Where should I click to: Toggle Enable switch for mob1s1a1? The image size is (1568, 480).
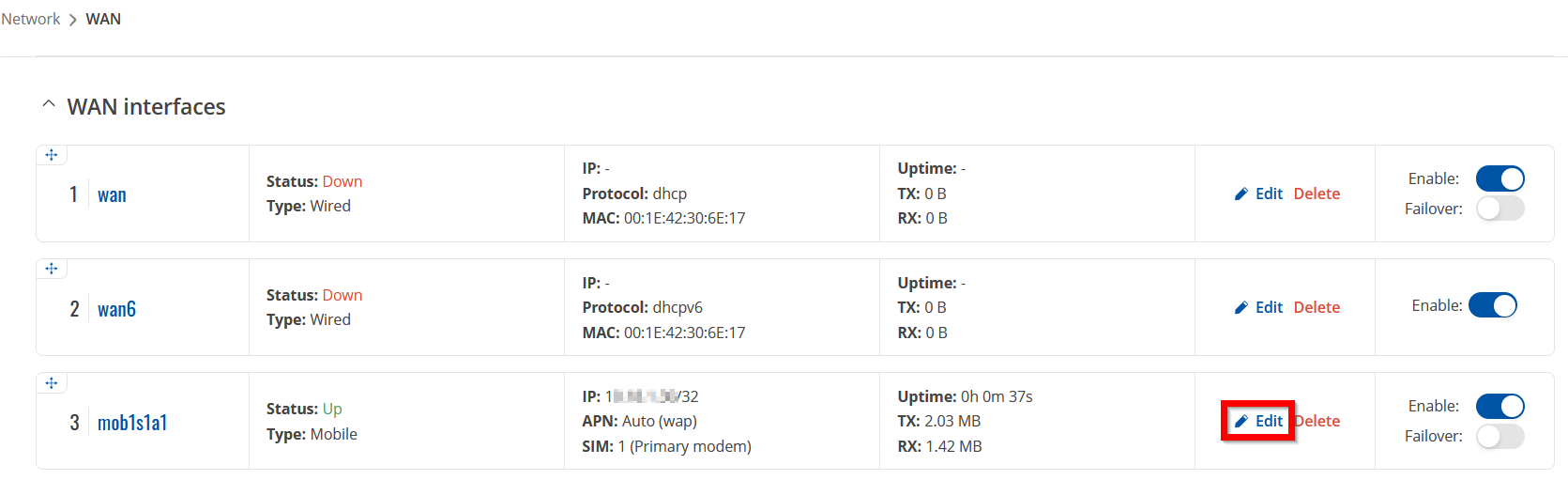click(x=1499, y=406)
